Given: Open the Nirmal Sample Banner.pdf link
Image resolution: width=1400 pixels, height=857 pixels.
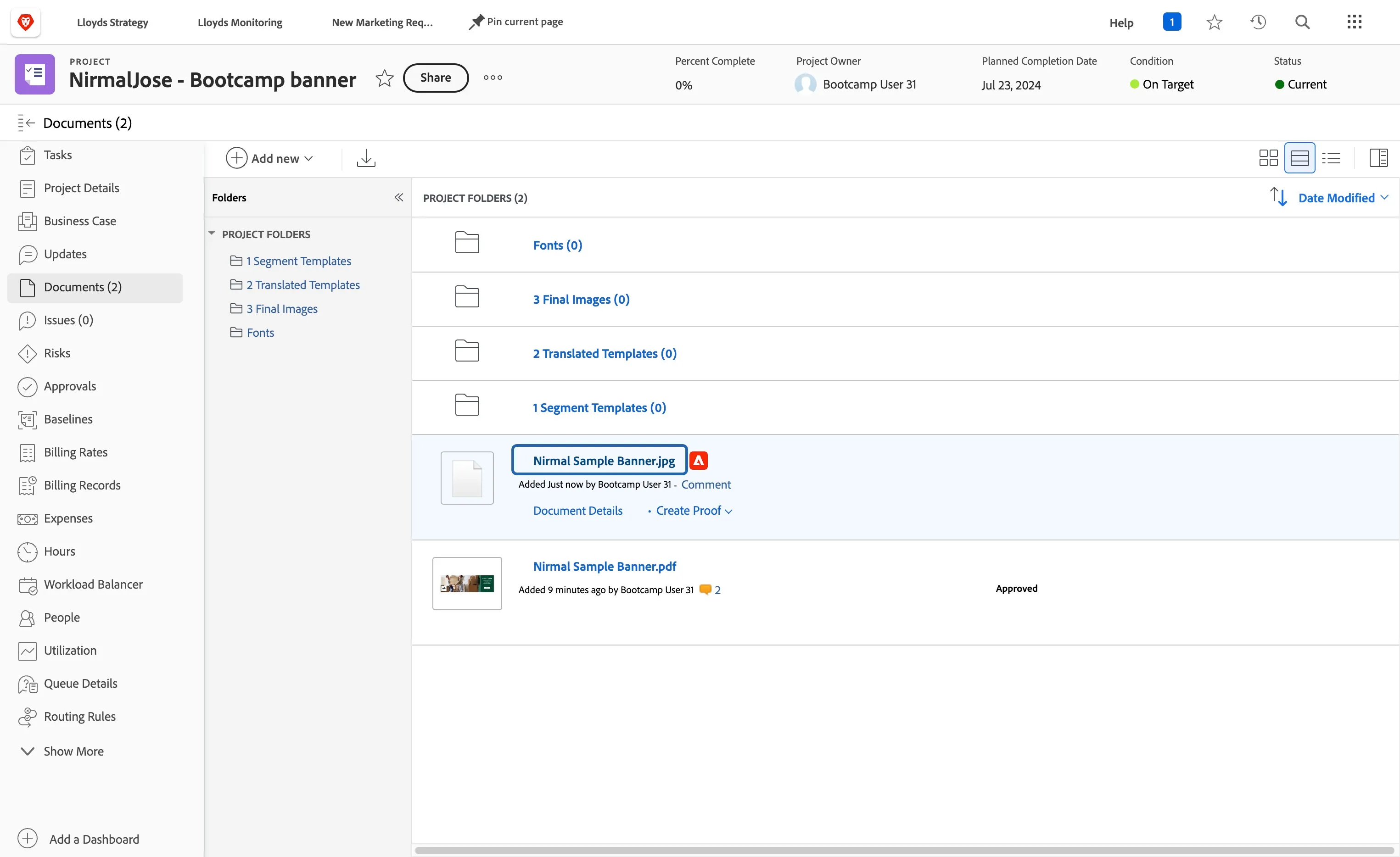Looking at the screenshot, I should (x=604, y=566).
